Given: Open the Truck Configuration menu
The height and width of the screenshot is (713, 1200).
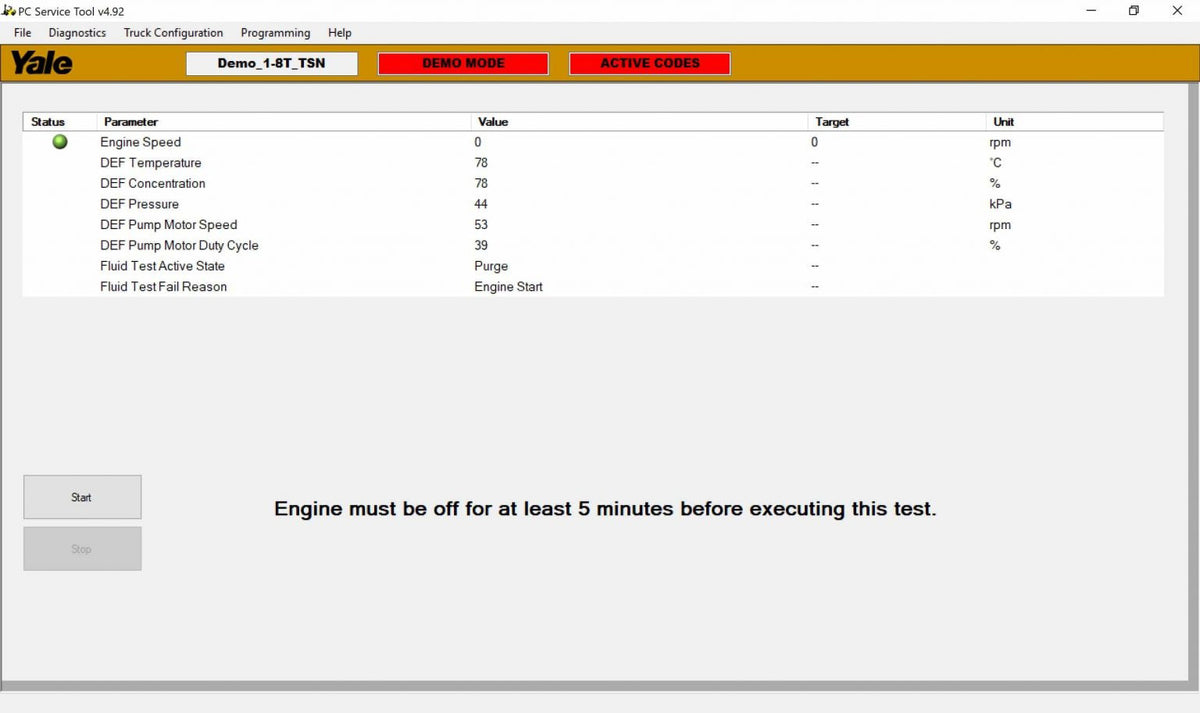Looking at the screenshot, I should click(x=173, y=32).
